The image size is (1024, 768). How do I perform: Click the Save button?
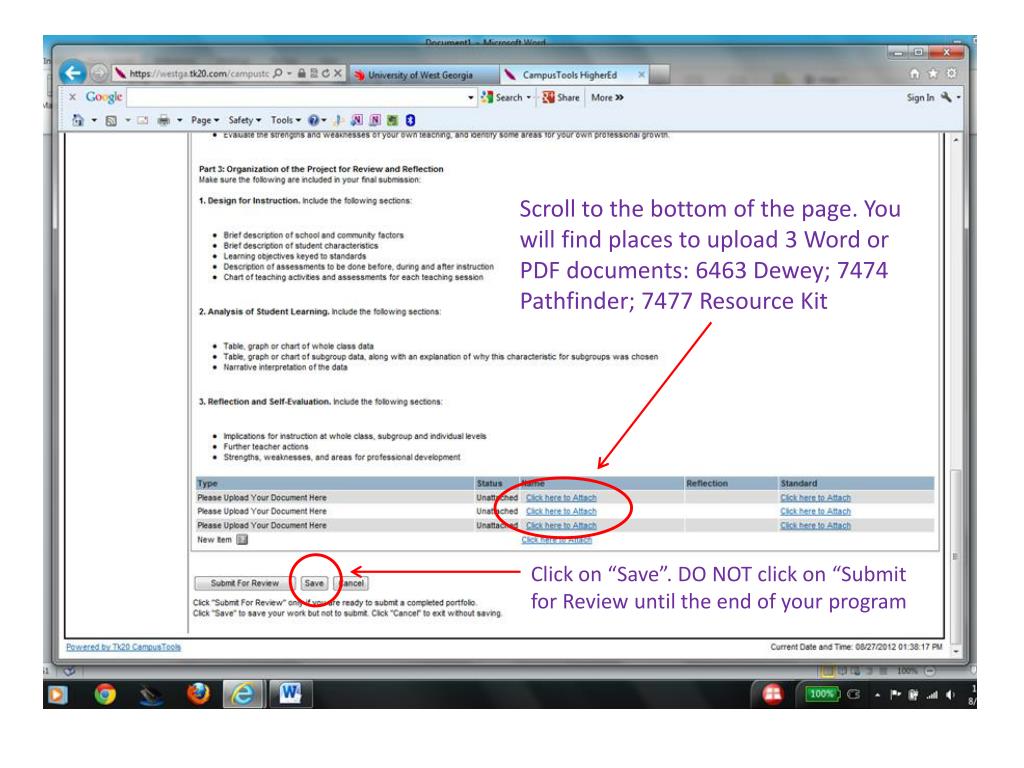pos(314,583)
